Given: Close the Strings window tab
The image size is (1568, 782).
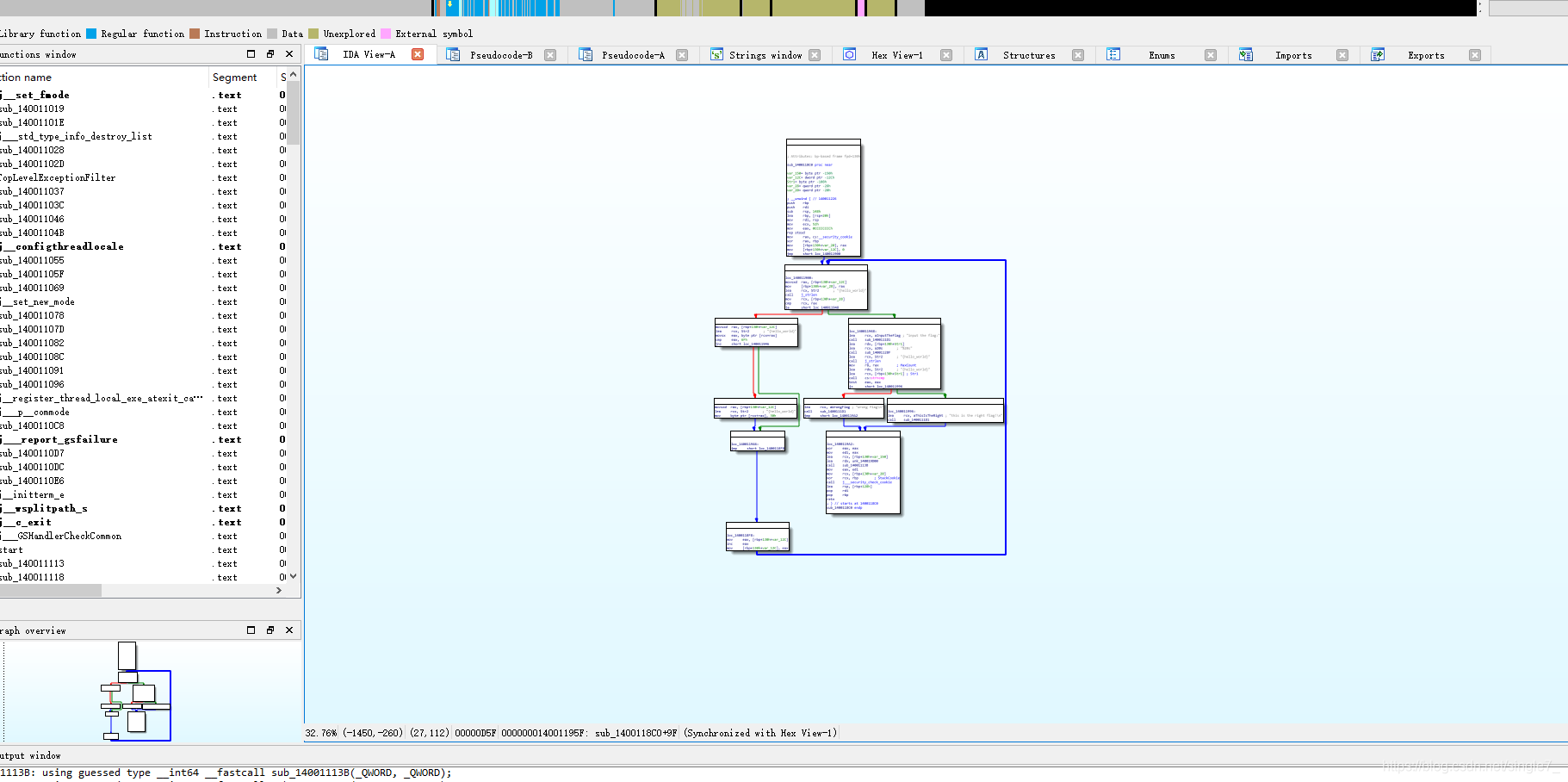Looking at the screenshot, I should 815,55.
